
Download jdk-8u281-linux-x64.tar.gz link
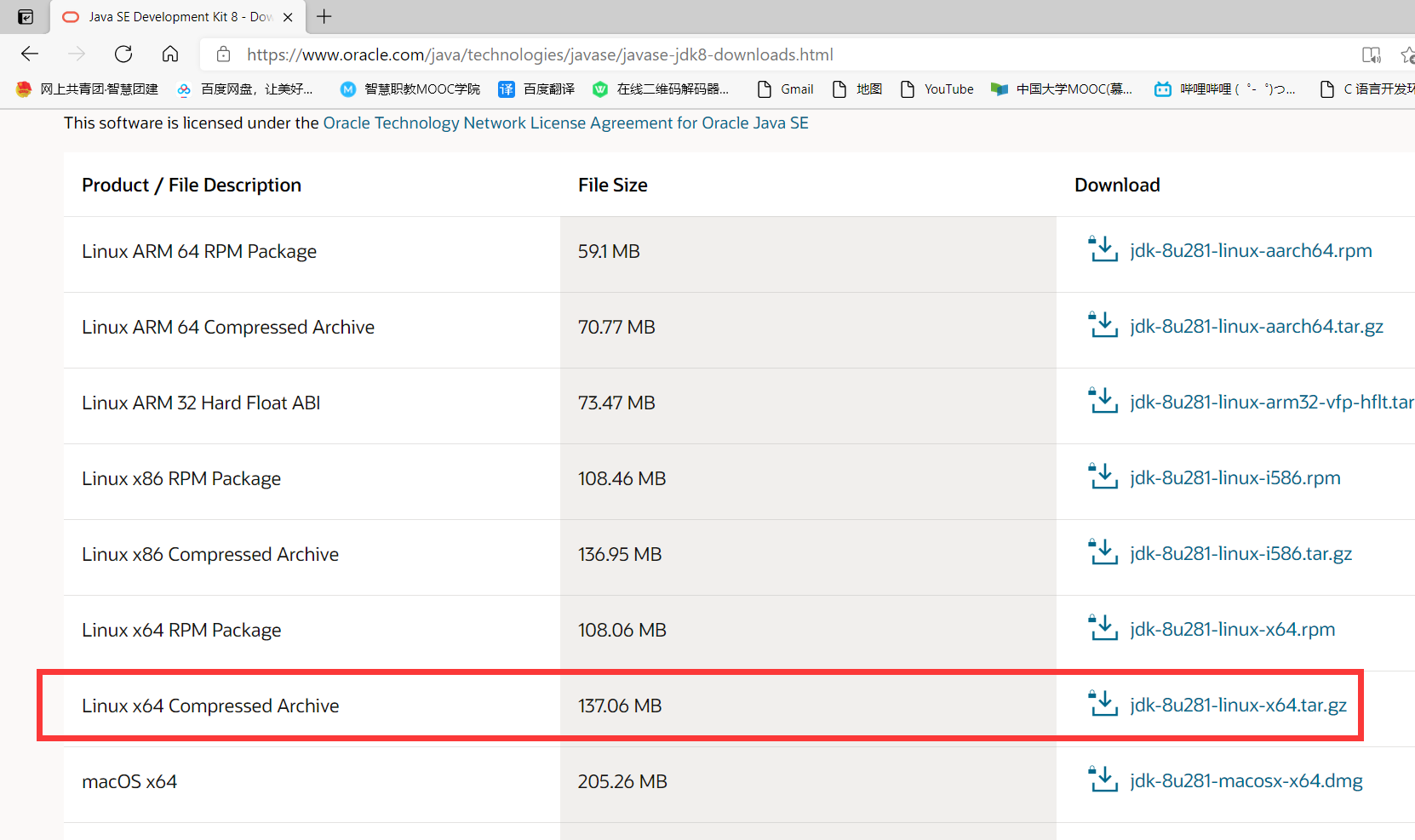click(x=1238, y=705)
